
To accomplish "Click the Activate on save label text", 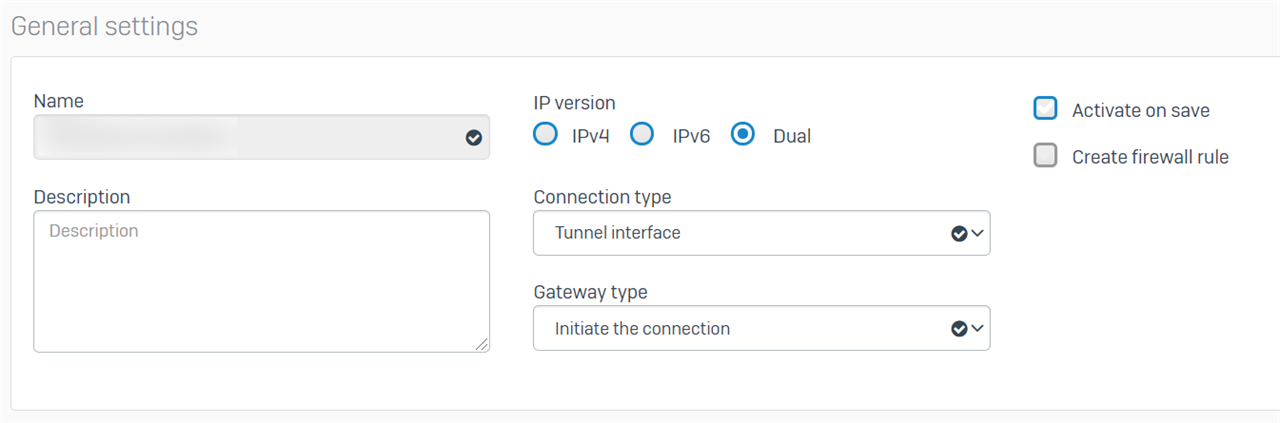I will 1141,111.
